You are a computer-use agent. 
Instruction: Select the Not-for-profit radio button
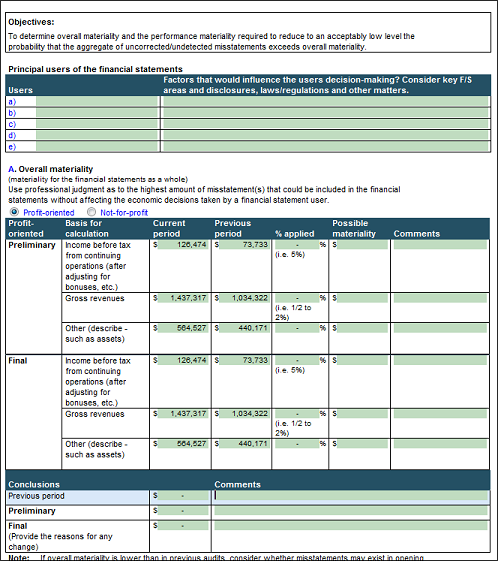point(92,212)
